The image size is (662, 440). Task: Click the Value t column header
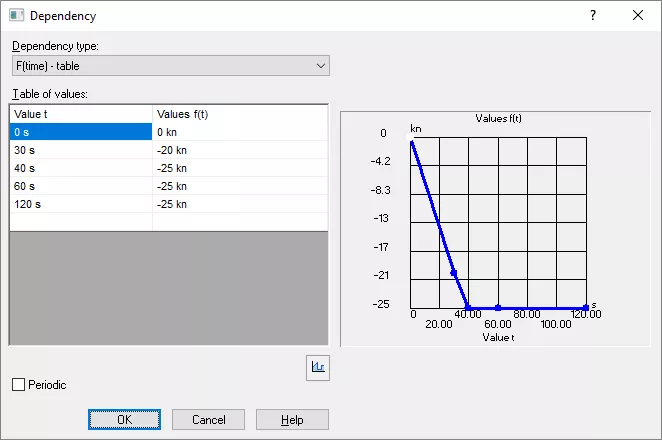(x=80, y=114)
